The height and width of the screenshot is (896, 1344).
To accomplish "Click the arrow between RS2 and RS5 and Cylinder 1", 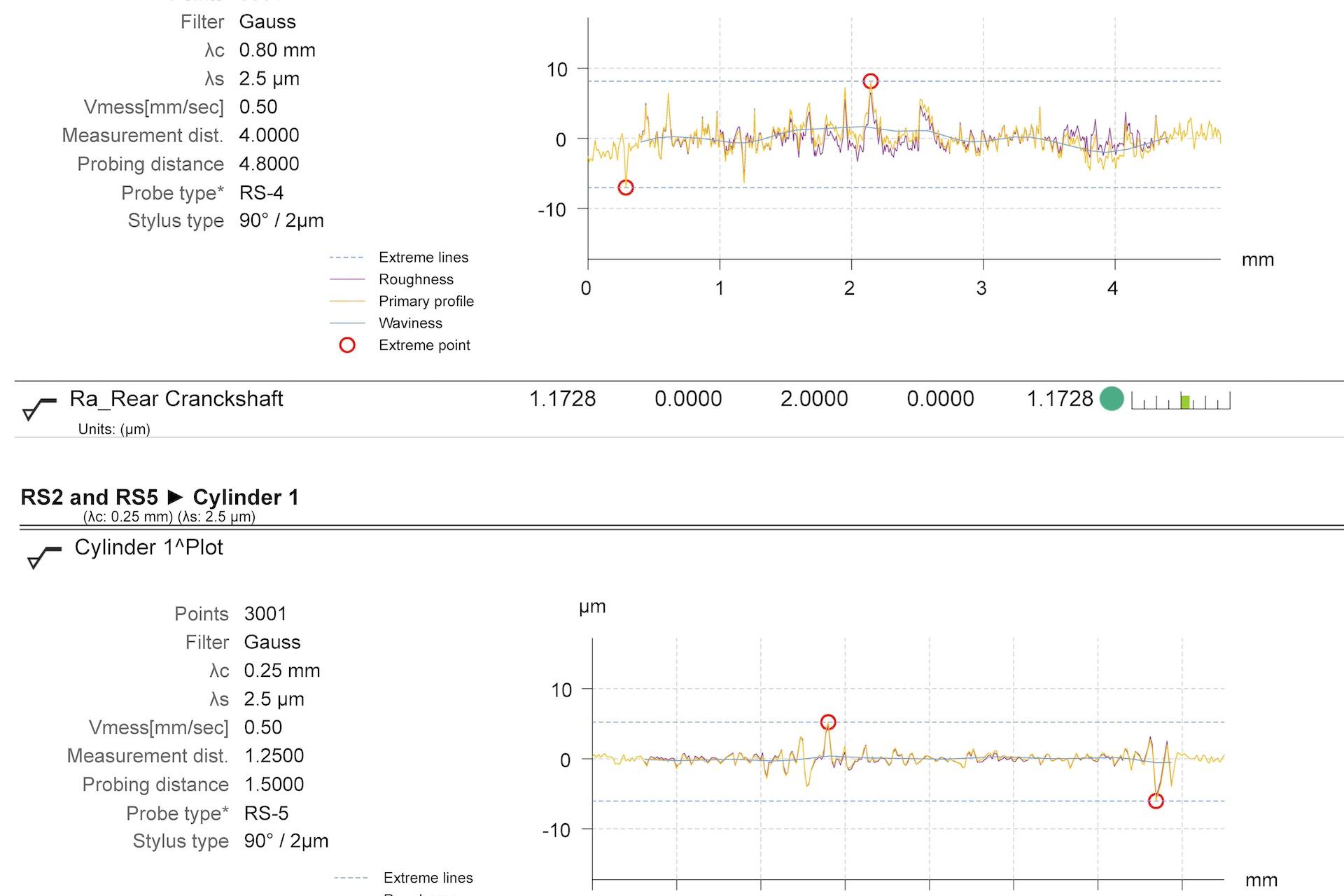I will pyautogui.click(x=175, y=498).
